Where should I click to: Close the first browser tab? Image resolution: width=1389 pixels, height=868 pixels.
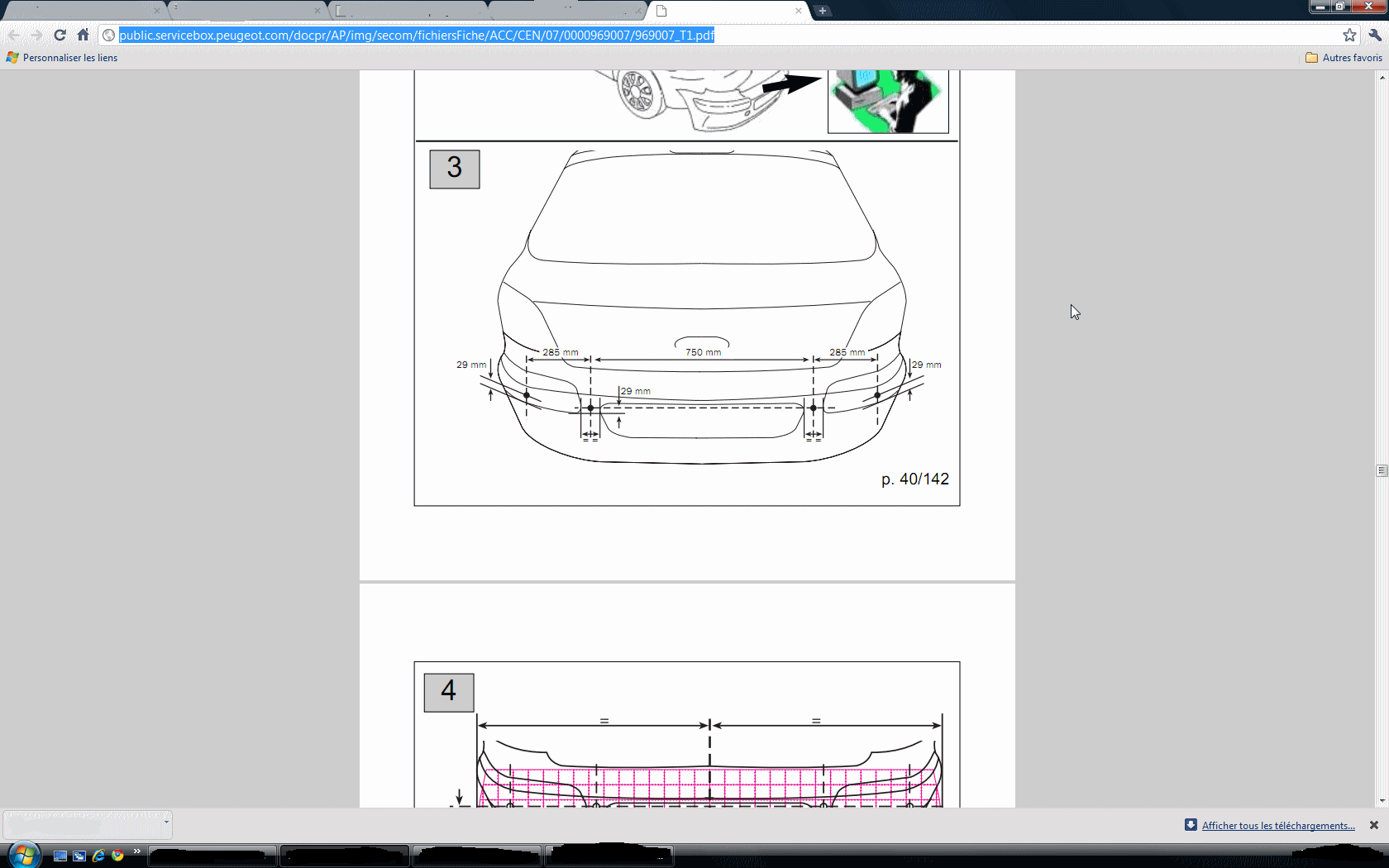pyautogui.click(x=156, y=11)
